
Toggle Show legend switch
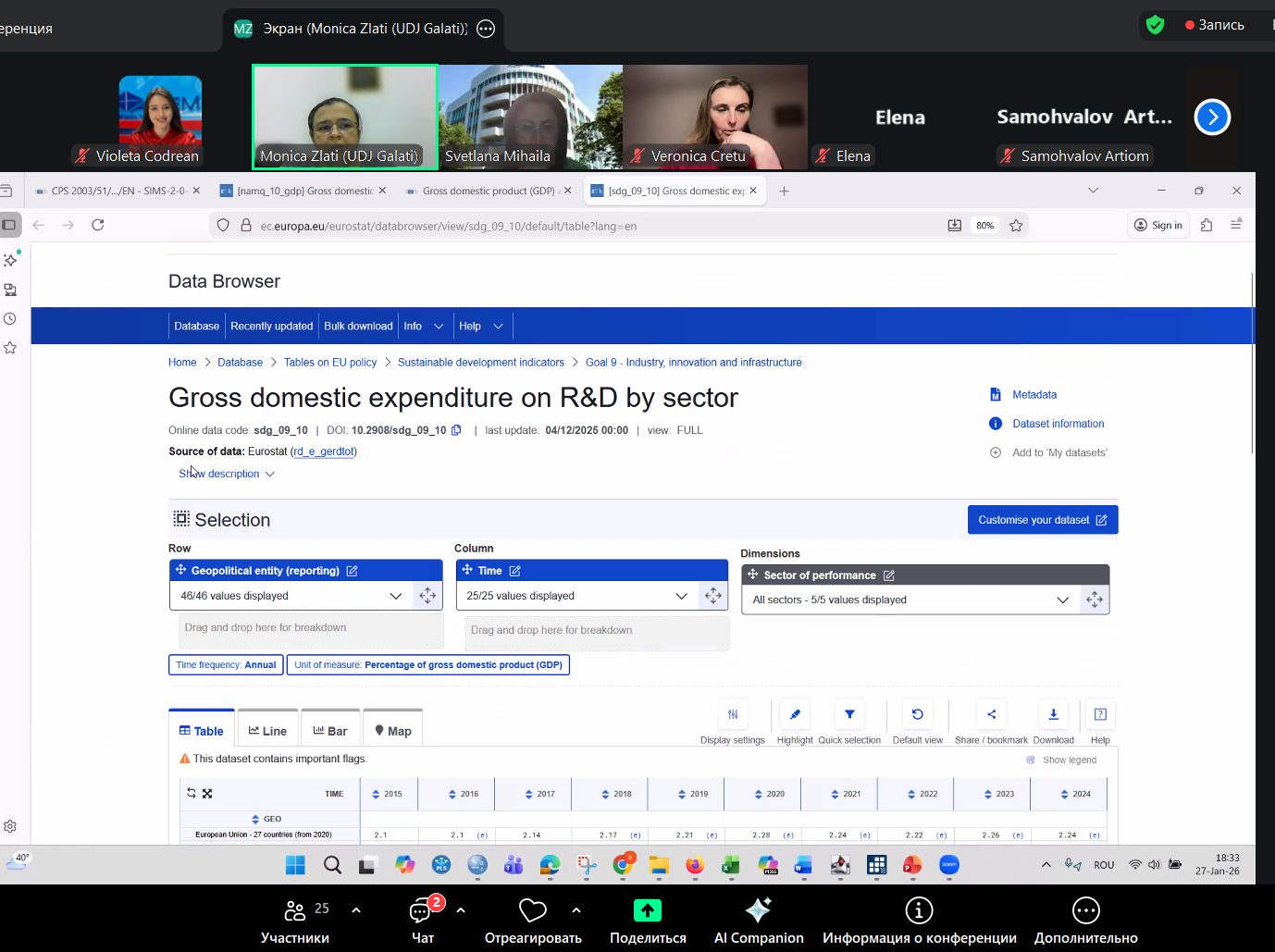1031,760
